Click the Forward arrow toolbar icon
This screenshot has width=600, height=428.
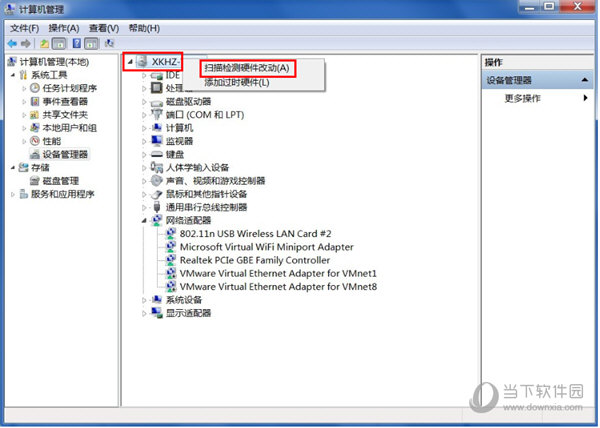pyautogui.click(x=26, y=44)
